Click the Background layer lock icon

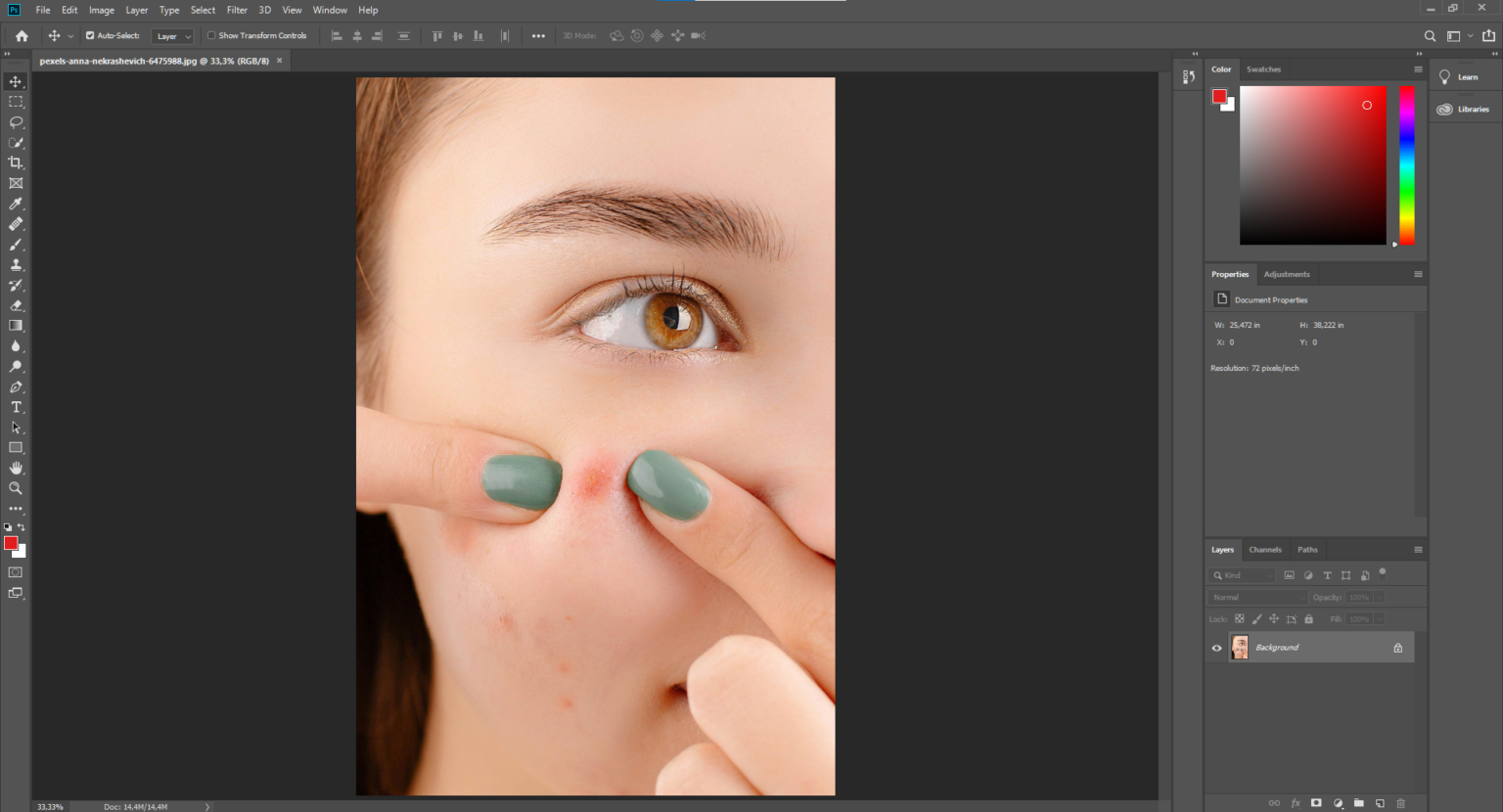tap(1397, 648)
